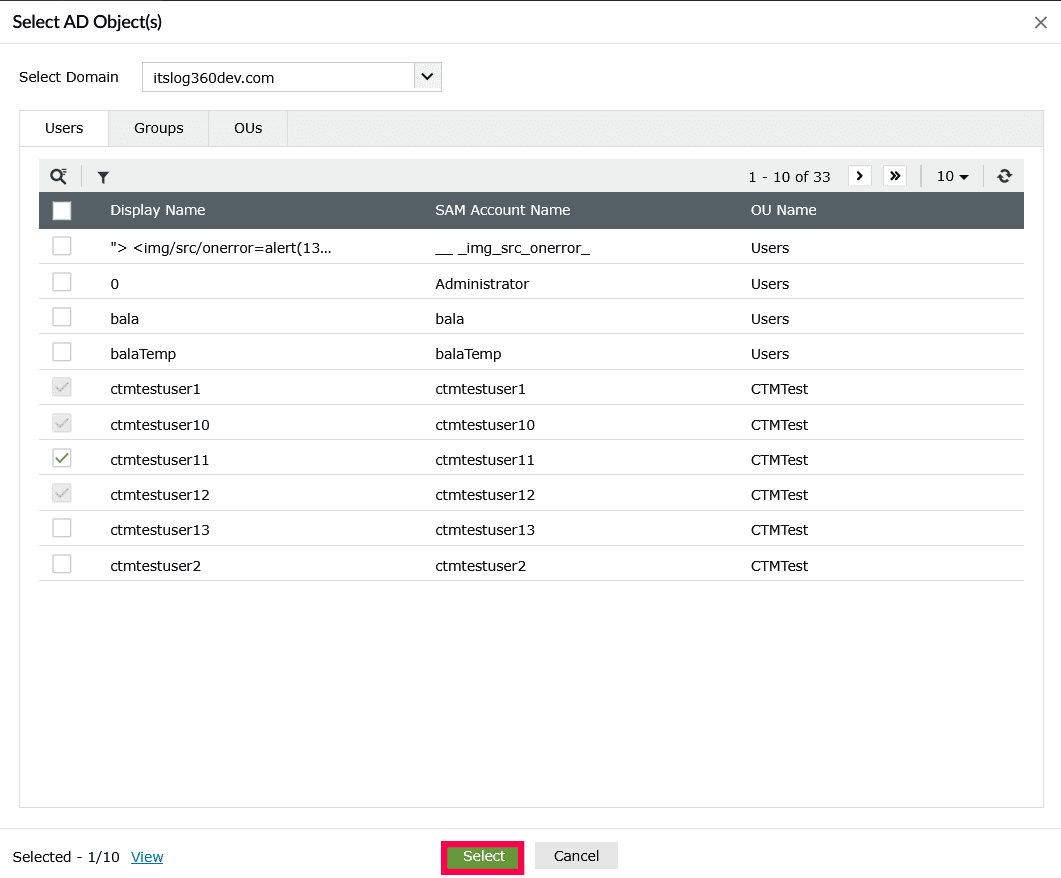This screenshot has width=1061, height=878.
Task: Click the filter funnel icon
Action: click(103, 177)
